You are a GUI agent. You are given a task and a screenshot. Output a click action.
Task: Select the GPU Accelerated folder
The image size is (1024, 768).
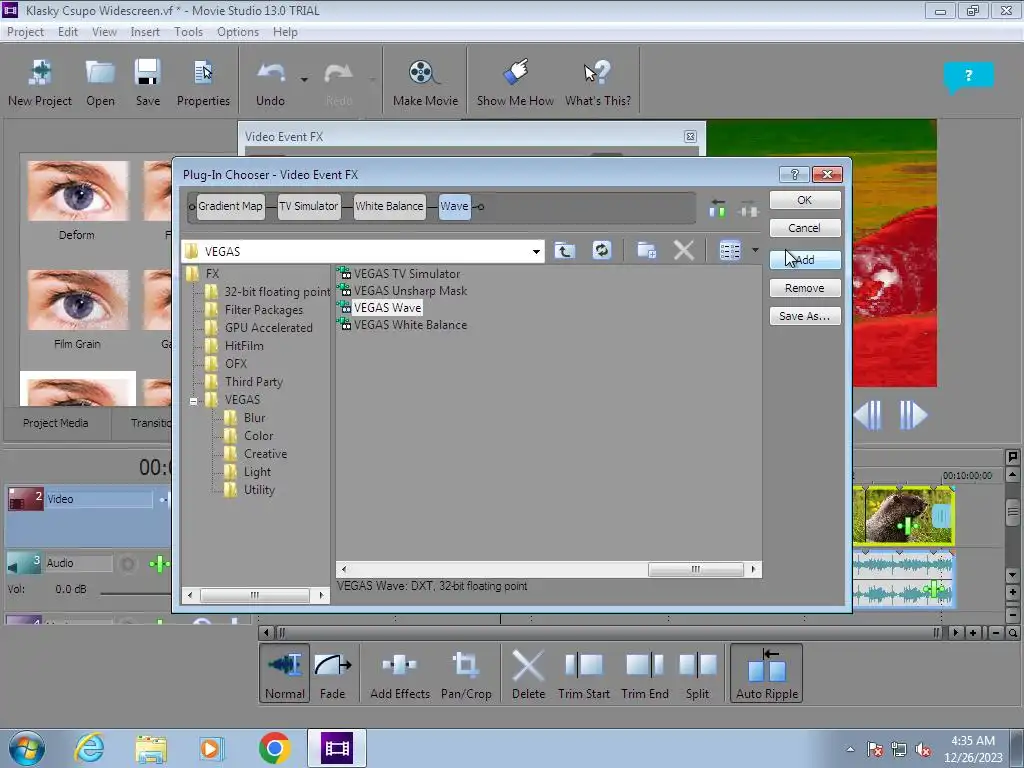coord(268,328)
